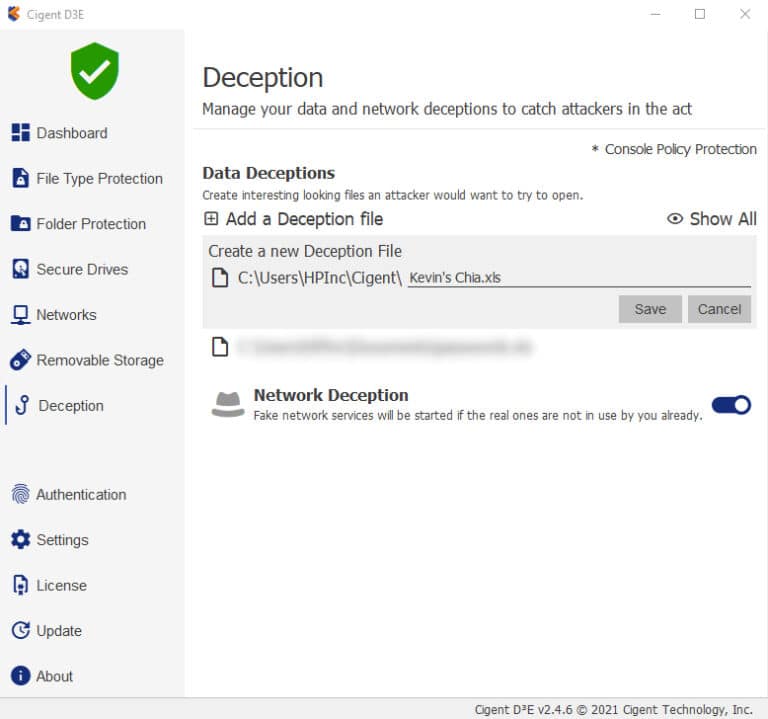Image resolution: width=768 pixels, height=719 pixels.
Task: Click the Network Deception hat icon
Action: click(x=228, y=404)
